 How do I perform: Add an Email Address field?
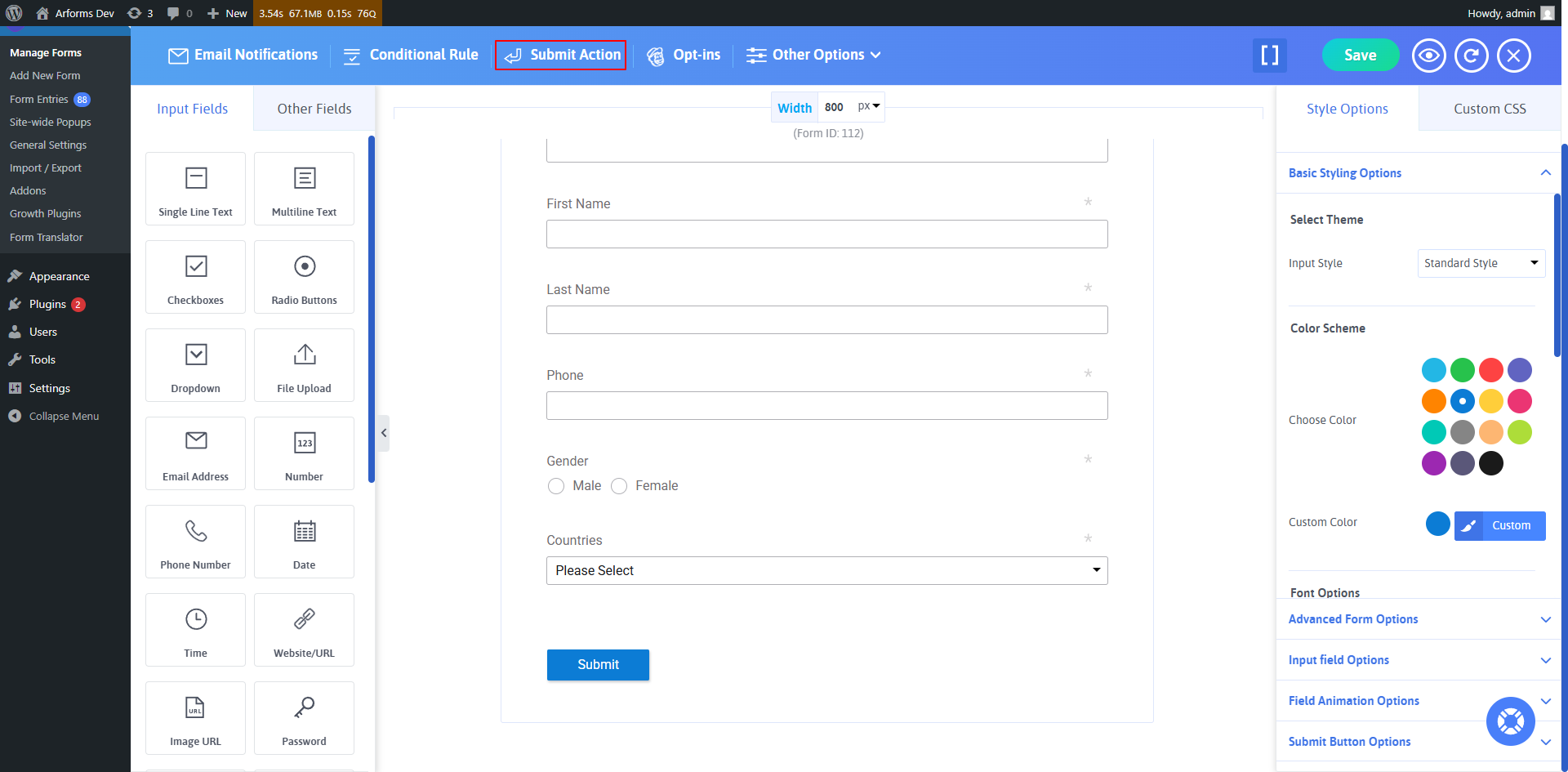(x=195, y=453)
